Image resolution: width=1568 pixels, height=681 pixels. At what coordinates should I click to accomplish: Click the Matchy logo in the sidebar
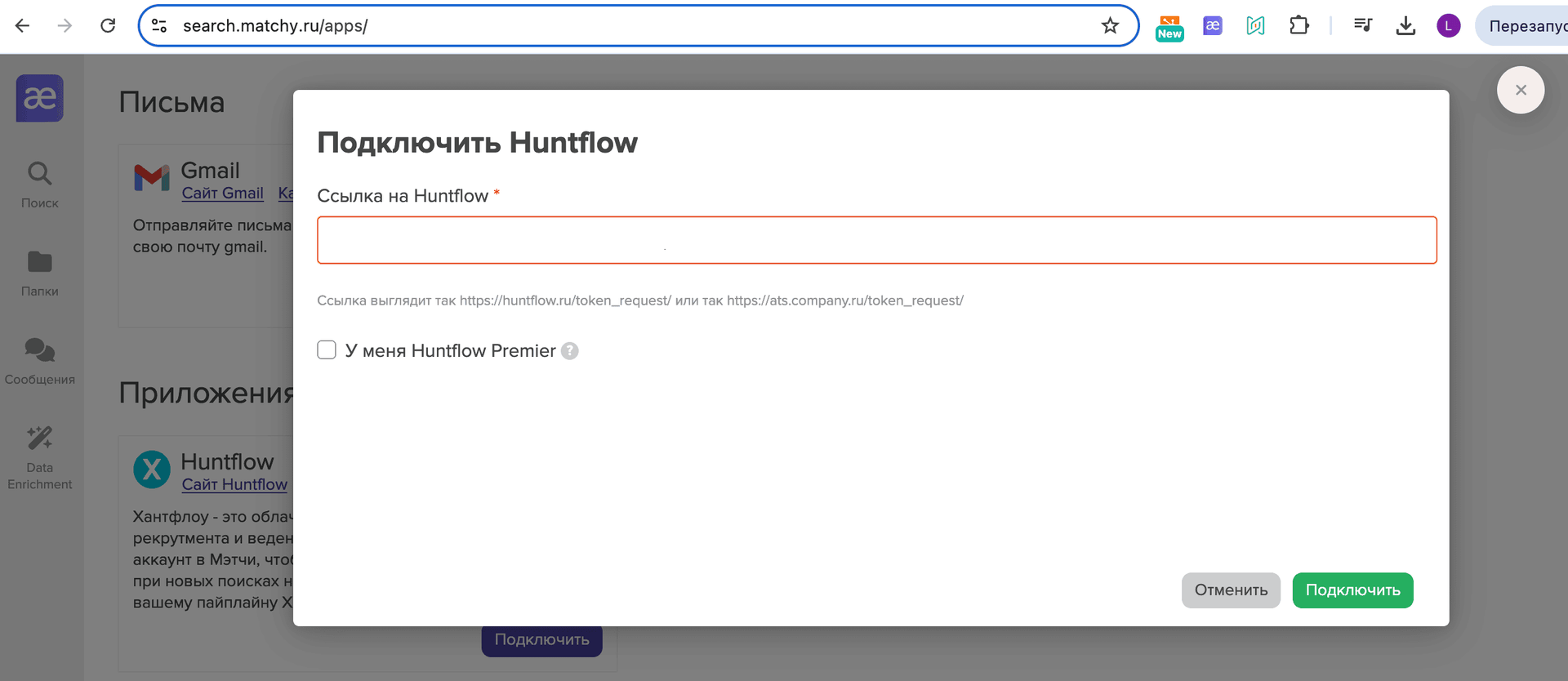(x=39, y=98)
